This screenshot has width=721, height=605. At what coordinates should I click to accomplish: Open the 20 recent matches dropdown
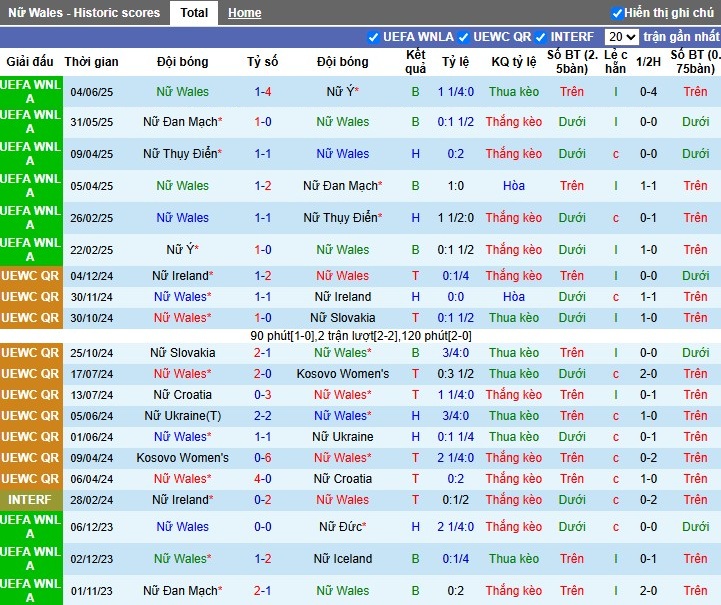click(x=622, y=37)
